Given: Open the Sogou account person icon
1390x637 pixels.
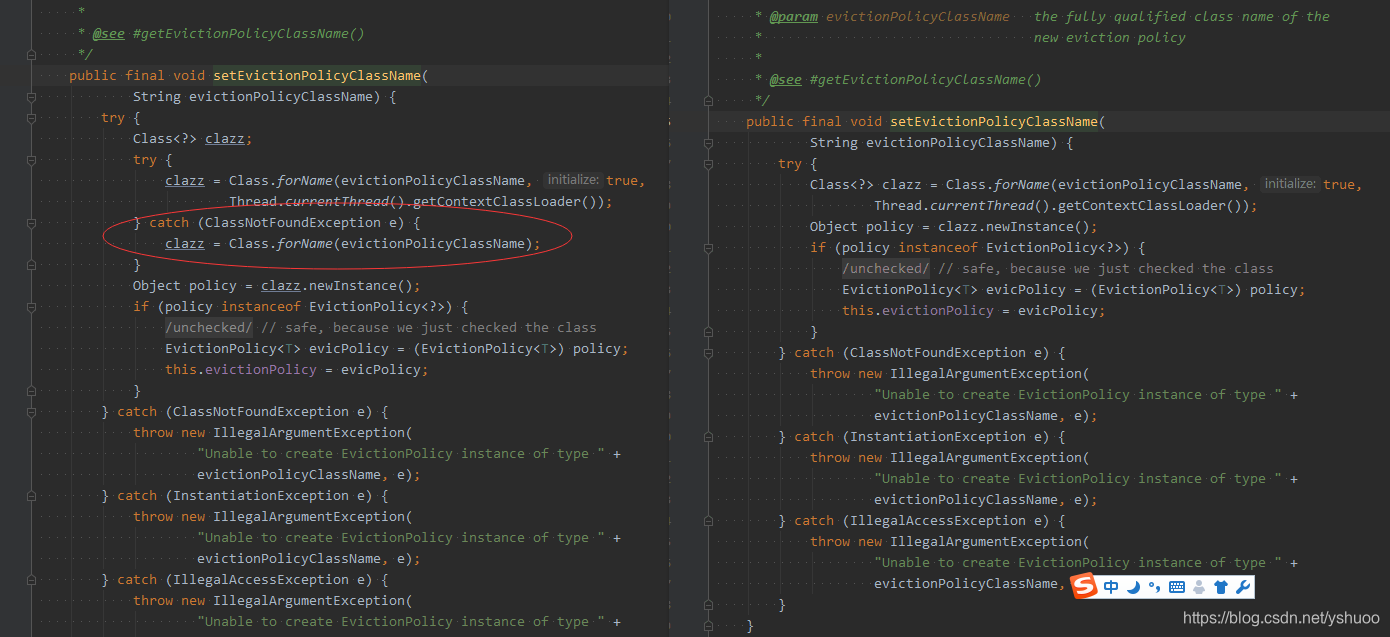Looking at the screenshot, I should [x=1199, y=586].
